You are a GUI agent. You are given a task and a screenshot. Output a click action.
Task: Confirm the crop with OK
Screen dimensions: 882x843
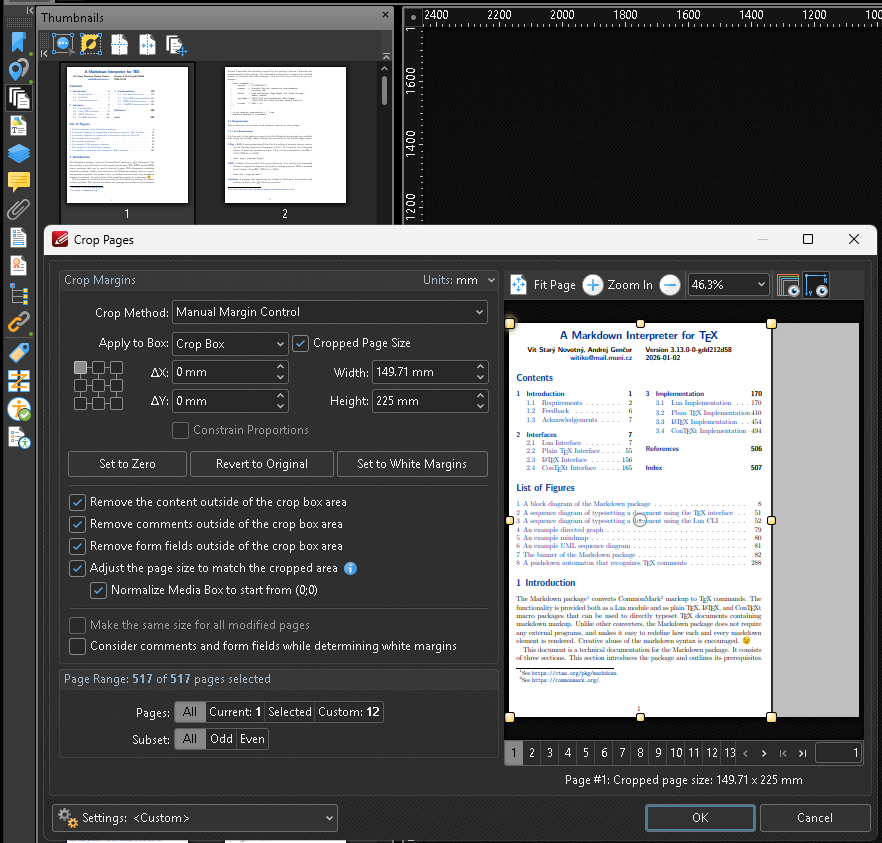tap(699, 817)
